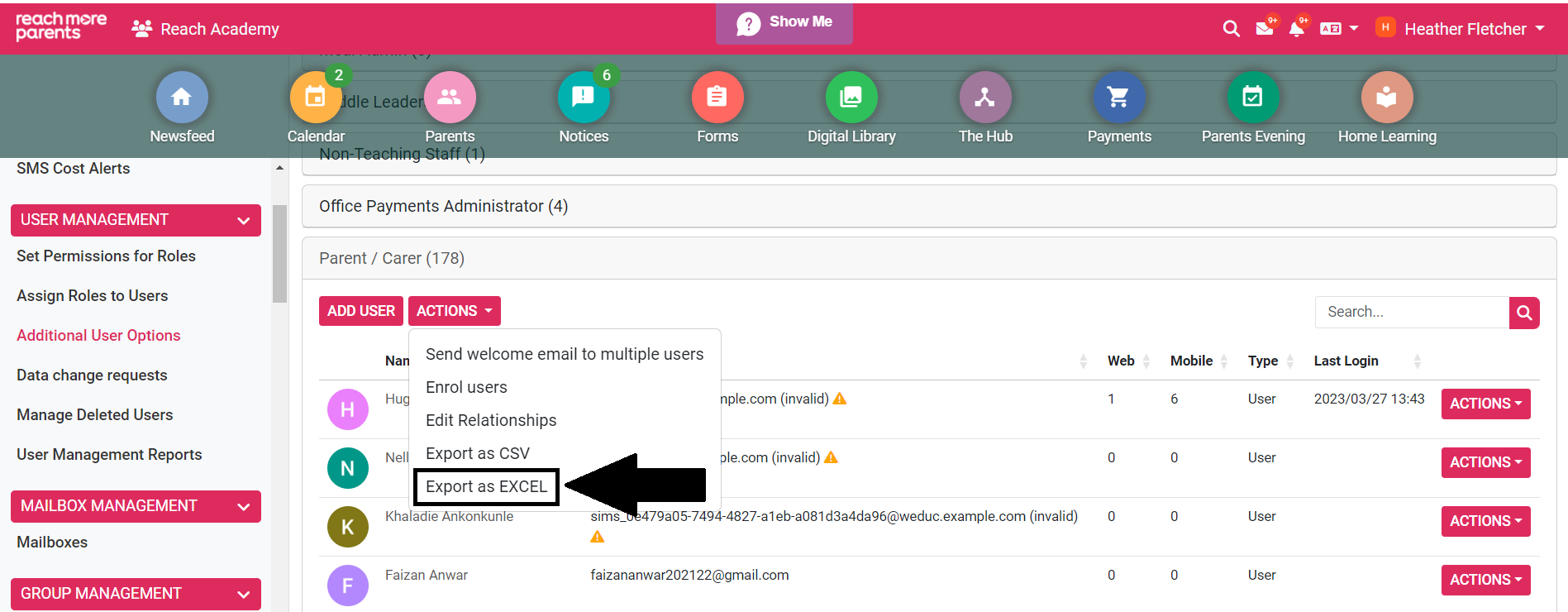Open the Digital Library icon
Viewport: 1568px width, 612px height.
click(x=851, y=98)
